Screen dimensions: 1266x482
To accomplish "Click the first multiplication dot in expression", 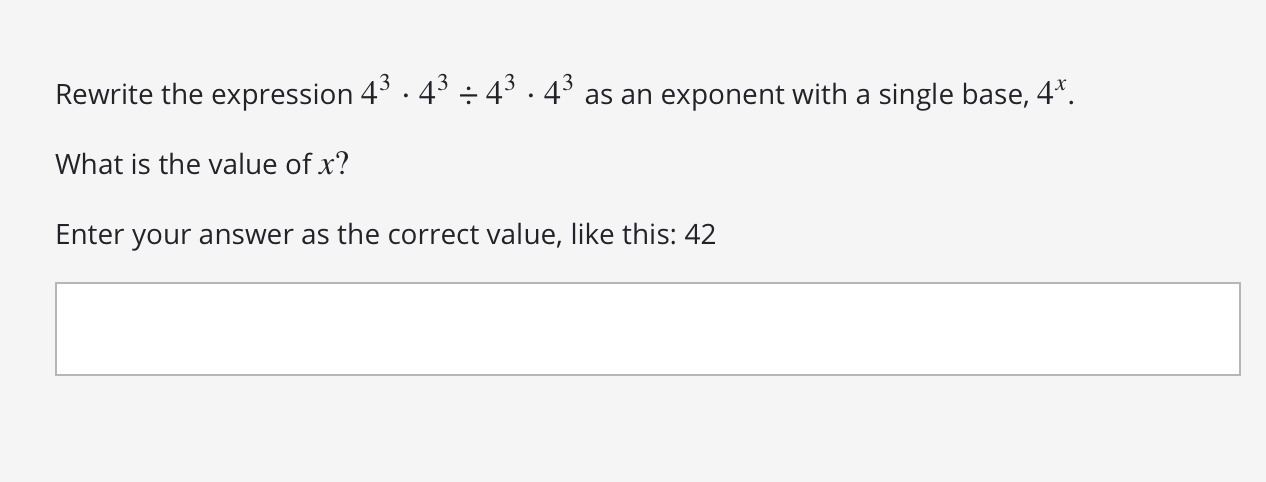I will (x=404, y=96).
